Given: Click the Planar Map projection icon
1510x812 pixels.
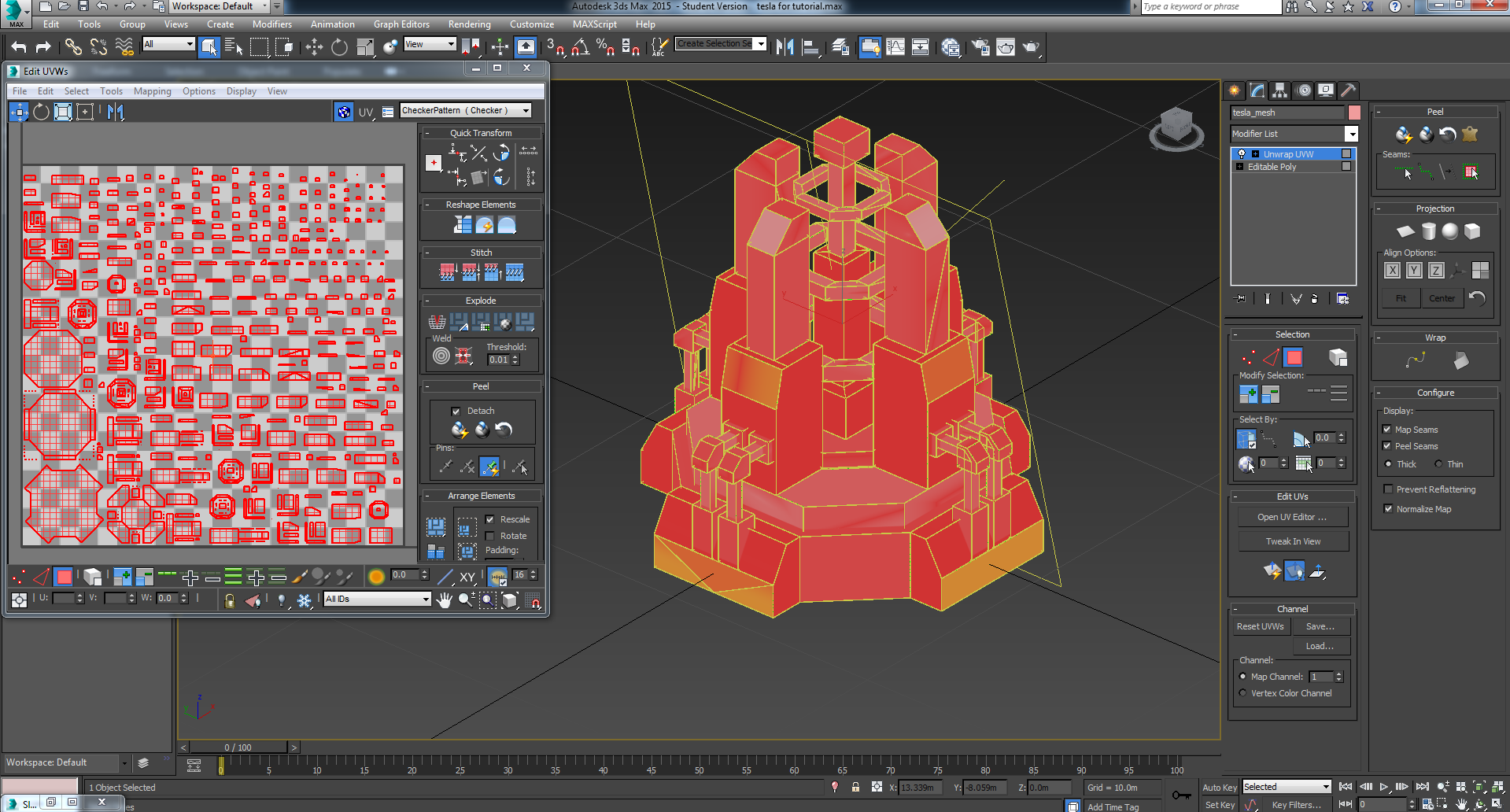Looking at the screenshot, I should [x=1405, y=231].
